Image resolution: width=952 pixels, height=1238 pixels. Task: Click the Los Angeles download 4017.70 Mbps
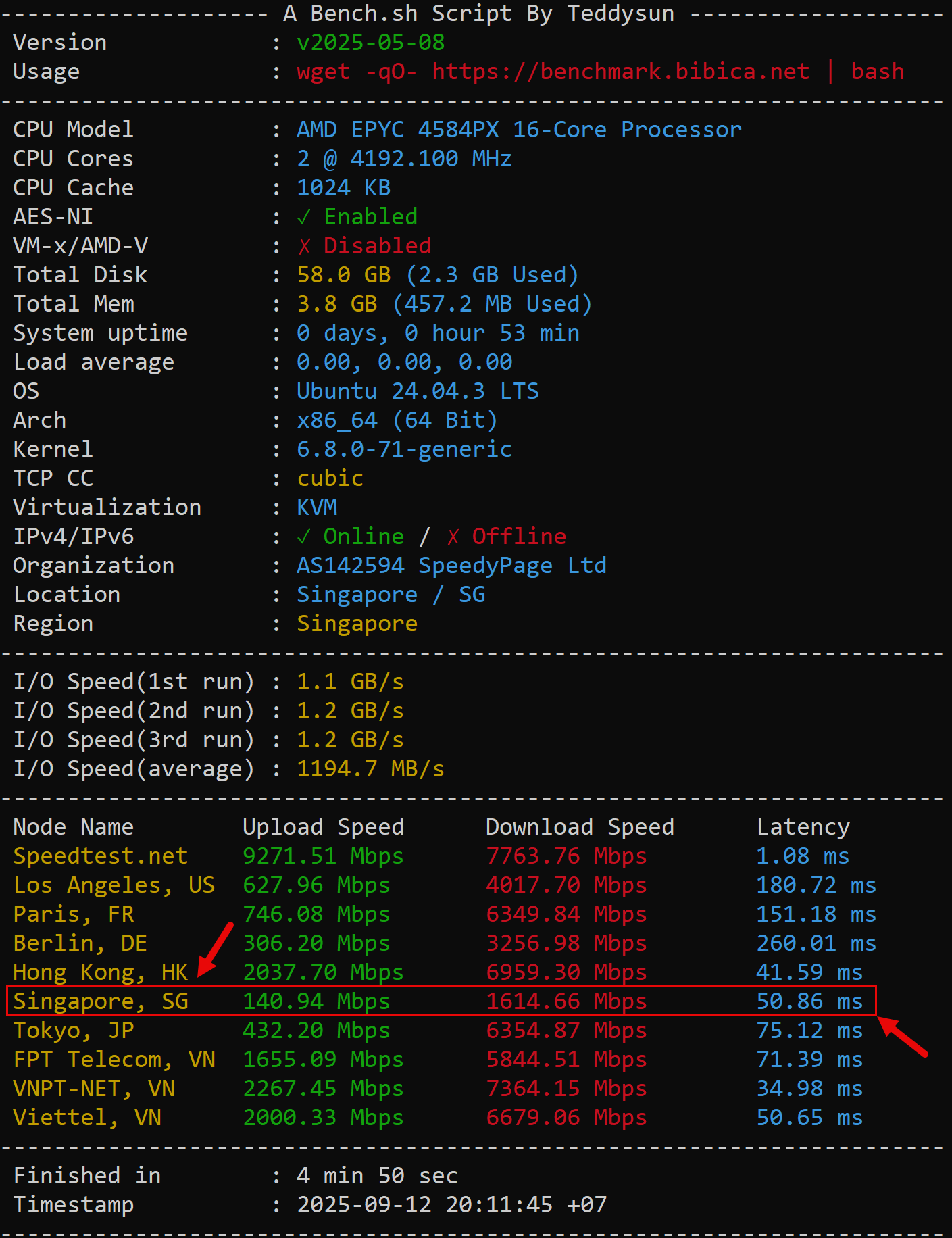coord(566,885)
